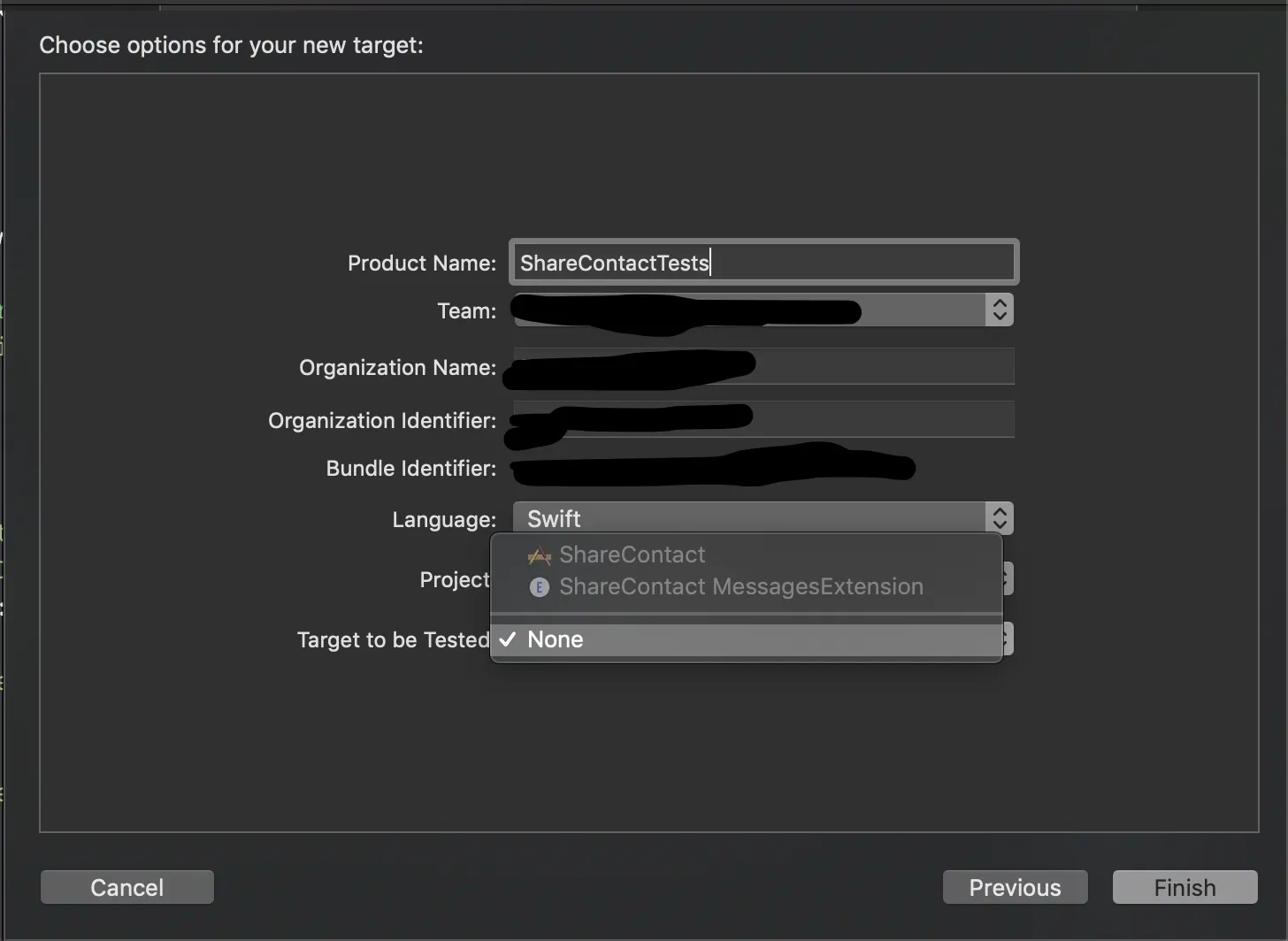Image resolution: width=1288 pixels, height=941 pixels.
Task: Click the Cancel button
Action: coord(127,887)
